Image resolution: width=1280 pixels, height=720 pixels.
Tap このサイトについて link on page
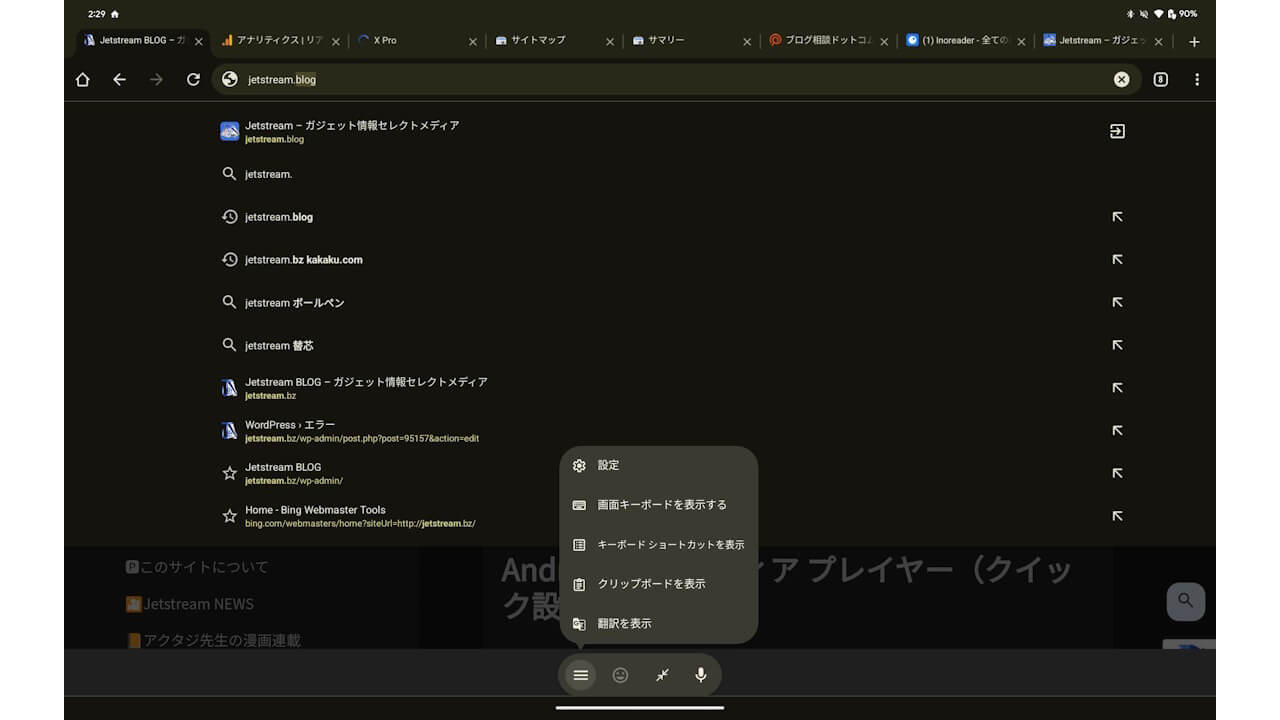pyautogui.click(x=197, y=567)
